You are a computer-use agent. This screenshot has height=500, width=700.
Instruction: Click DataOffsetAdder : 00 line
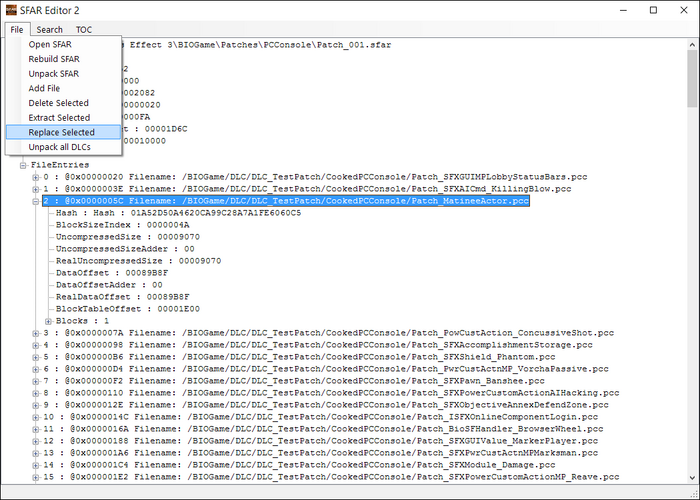click(109, 285)
